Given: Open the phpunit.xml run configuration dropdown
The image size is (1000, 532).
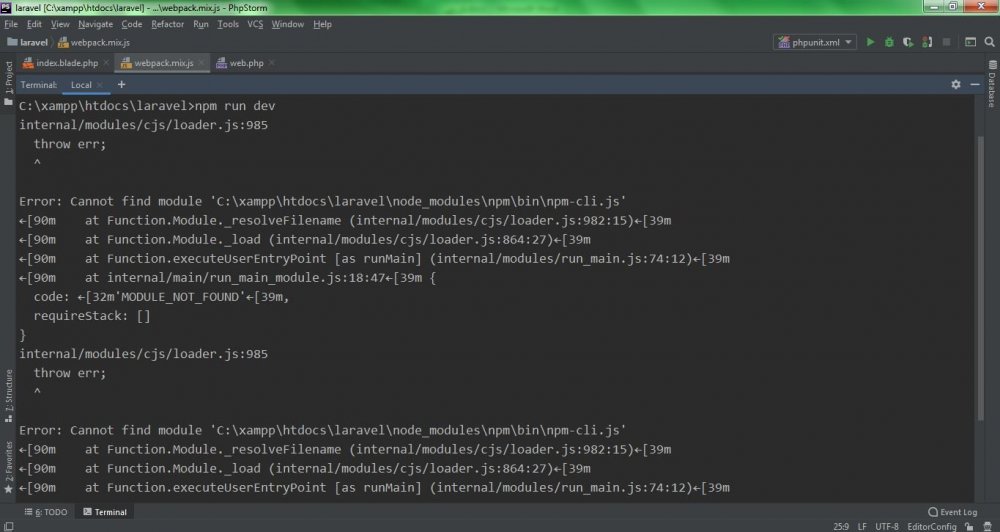Looking at the screenshot, I should pos(815,42).
